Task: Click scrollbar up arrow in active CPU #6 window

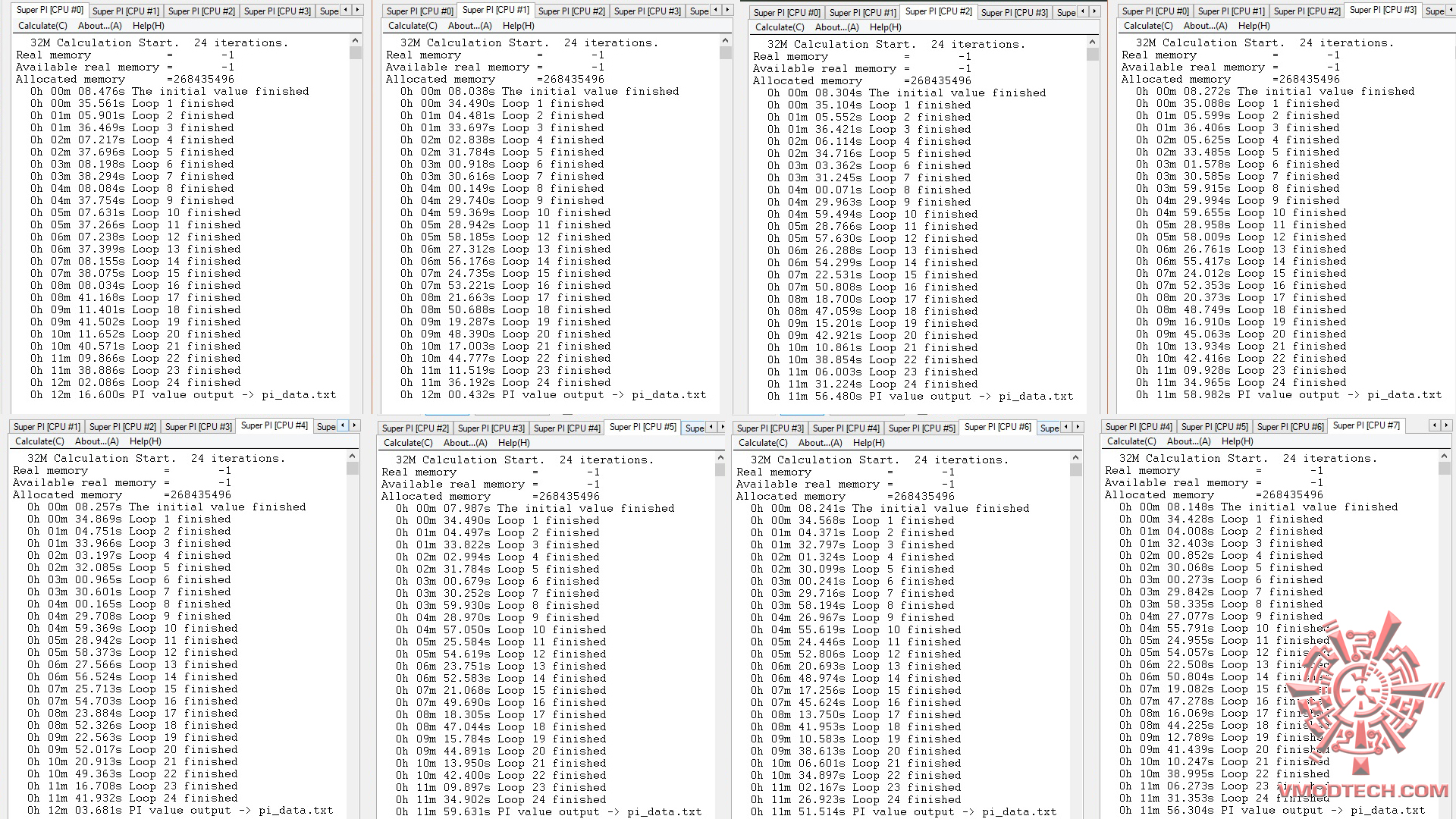Action: (1075, 458)
